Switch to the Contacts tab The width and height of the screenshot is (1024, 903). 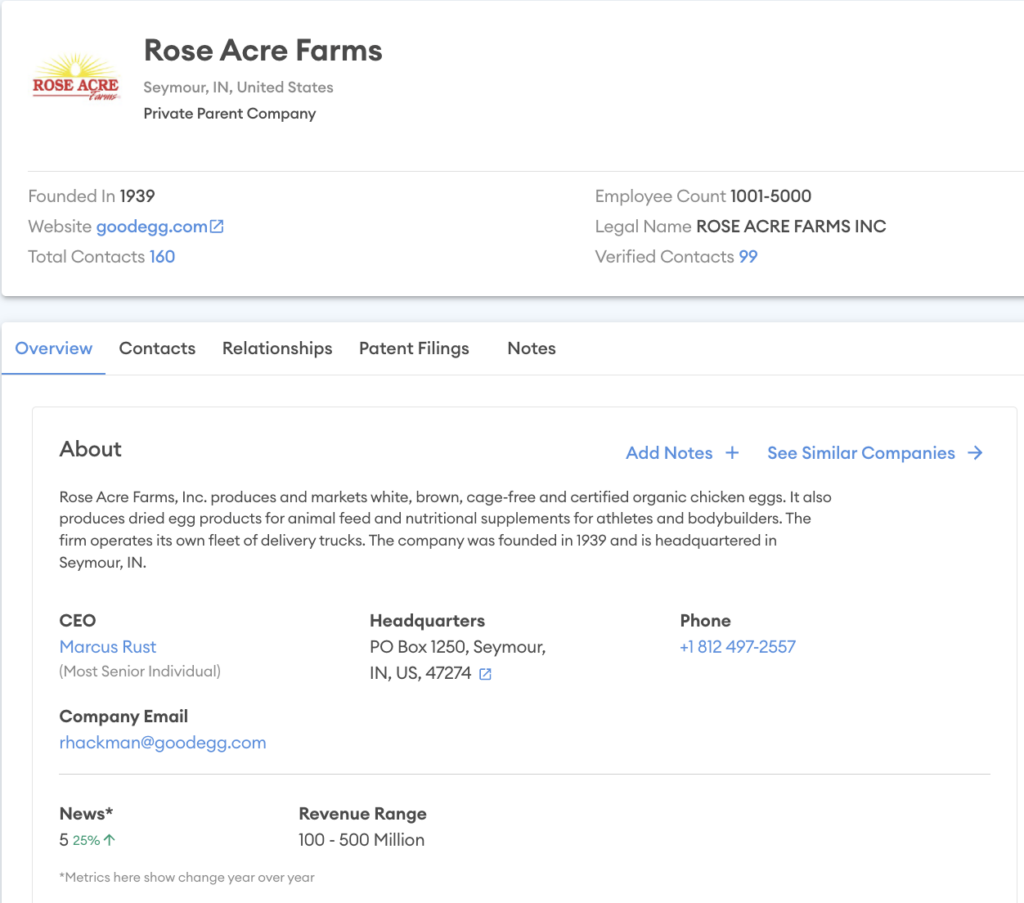[x=157, y=349]
